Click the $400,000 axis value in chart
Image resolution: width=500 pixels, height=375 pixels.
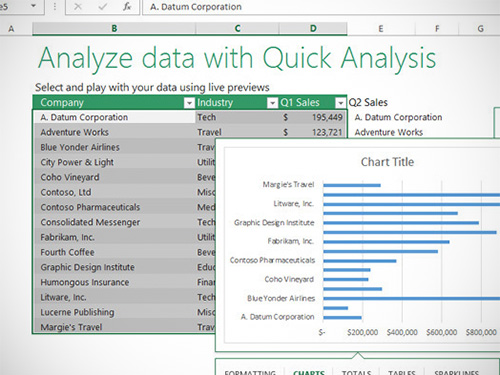[x=402, y=332]
